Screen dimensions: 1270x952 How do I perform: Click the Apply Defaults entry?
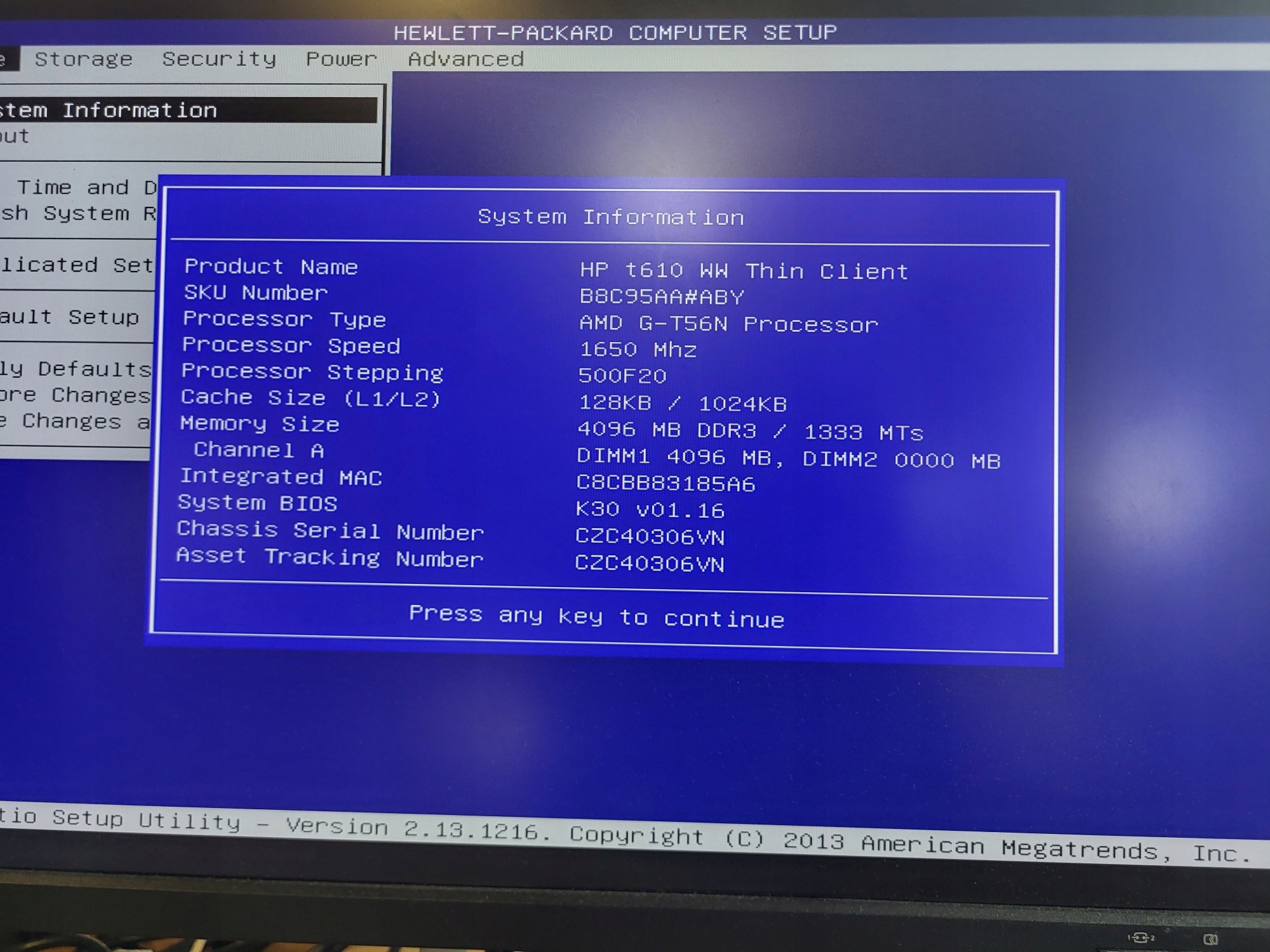pos(75,369)
